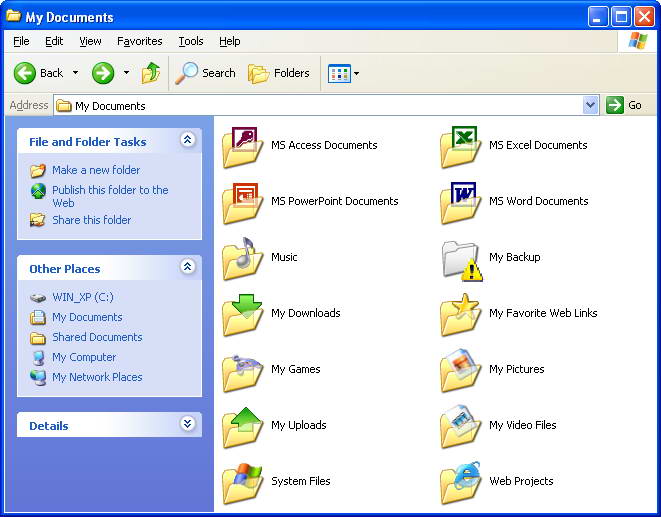Click the Share this folder icon

coord(38,220)
